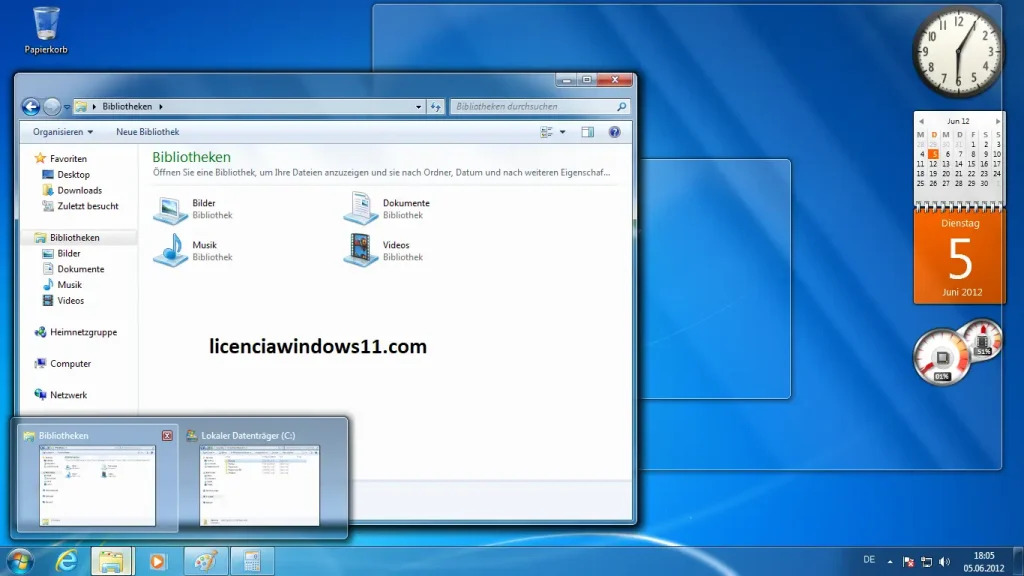
Task: Click the CPU meter gadget dial
Action: pyautogui.click(x=941, y=358)
